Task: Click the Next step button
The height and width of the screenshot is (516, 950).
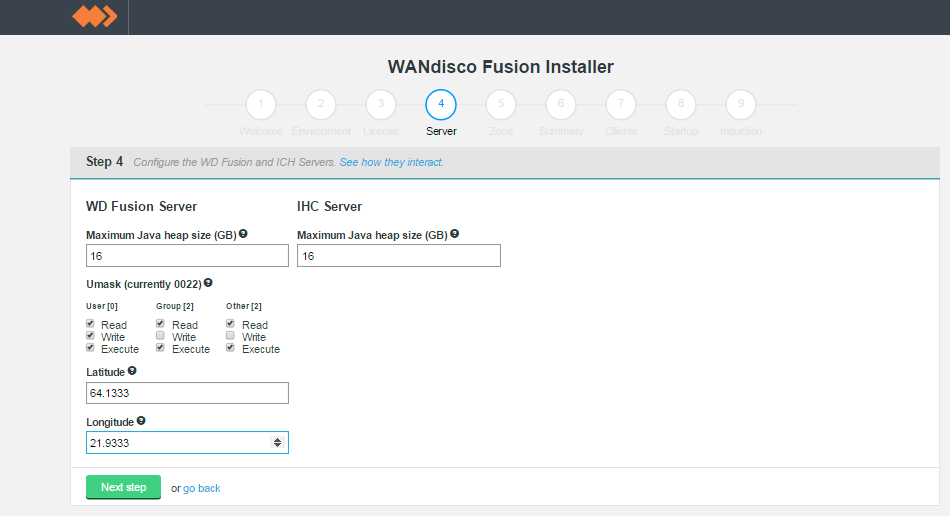Action: [x=124, y=487]
